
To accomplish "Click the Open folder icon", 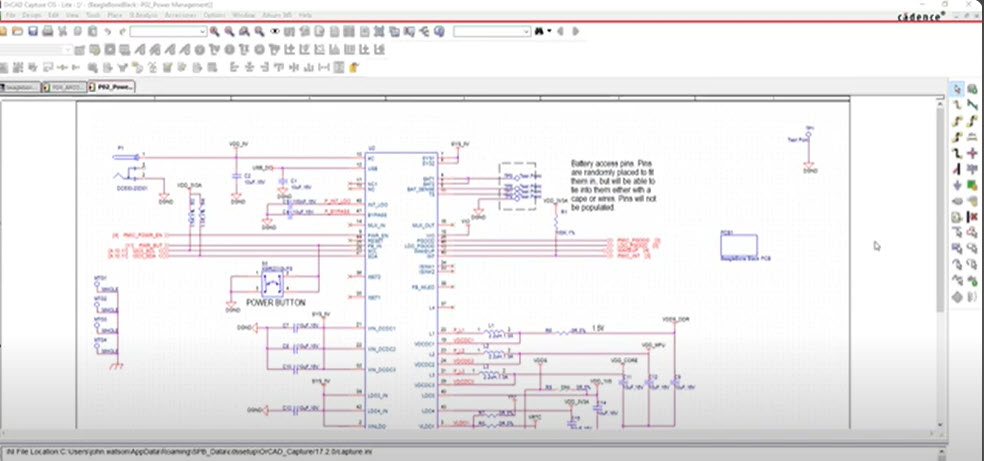I will point(19,32).
